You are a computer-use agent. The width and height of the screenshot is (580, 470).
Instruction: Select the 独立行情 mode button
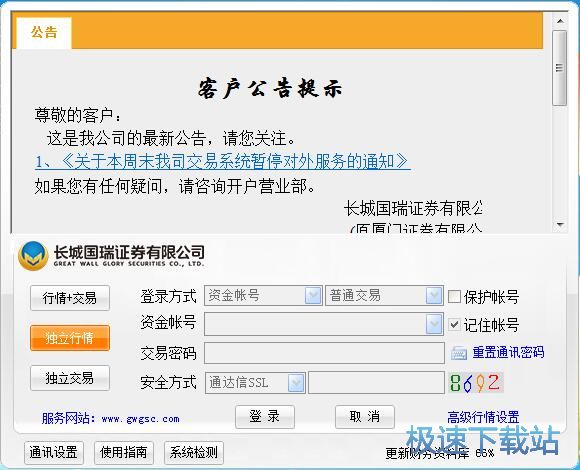(x=70, y=338)
